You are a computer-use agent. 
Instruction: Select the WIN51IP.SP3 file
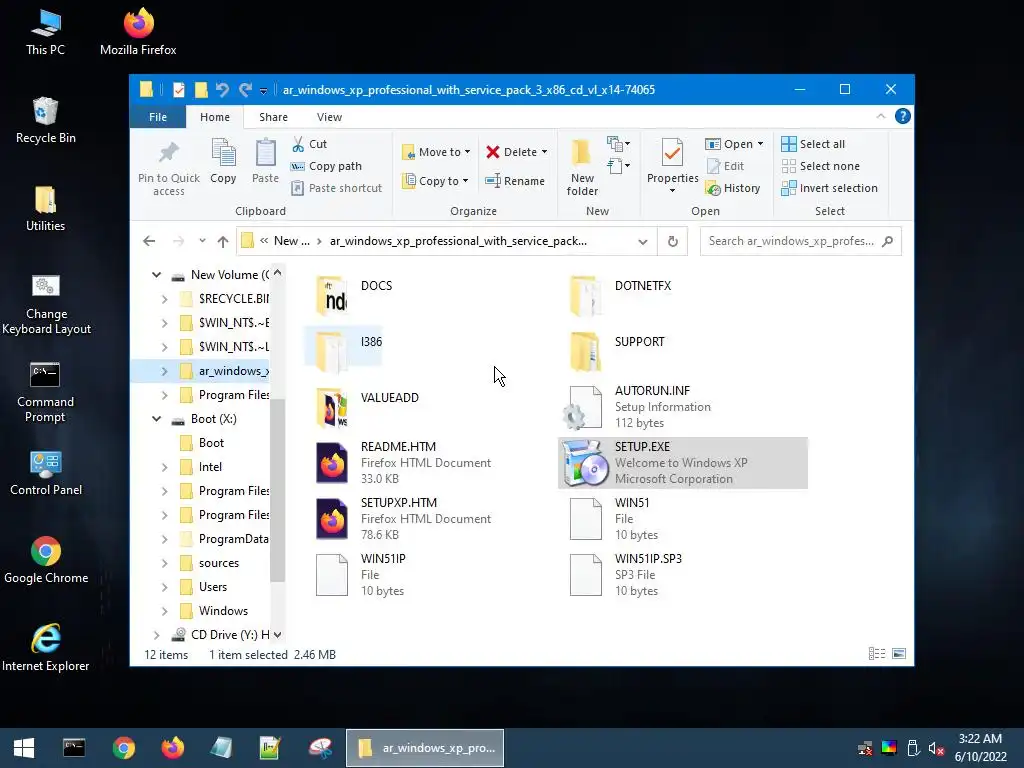tap(682, 575)
